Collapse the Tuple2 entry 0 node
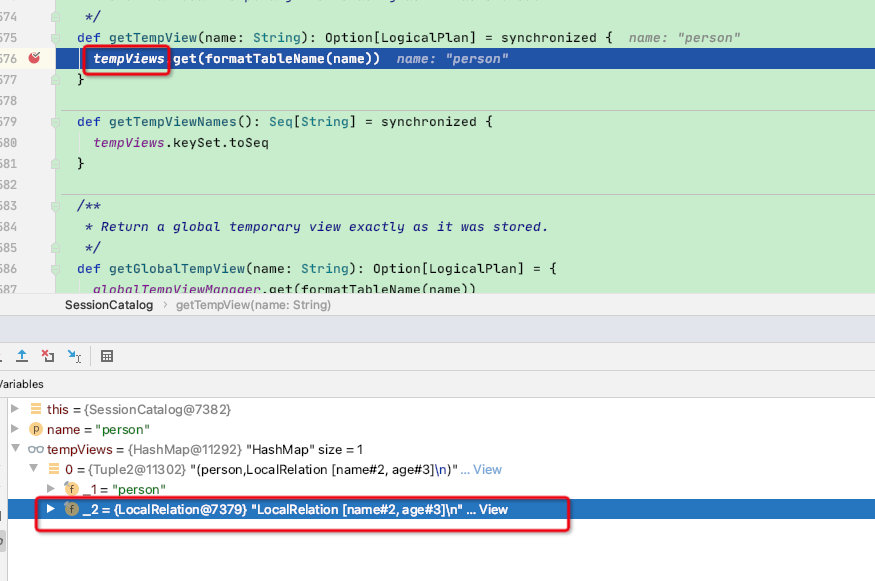 33,469
